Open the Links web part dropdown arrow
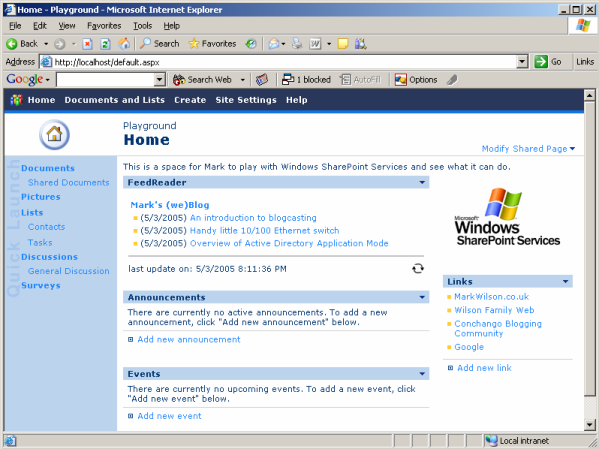 click(x=565, y=282)
